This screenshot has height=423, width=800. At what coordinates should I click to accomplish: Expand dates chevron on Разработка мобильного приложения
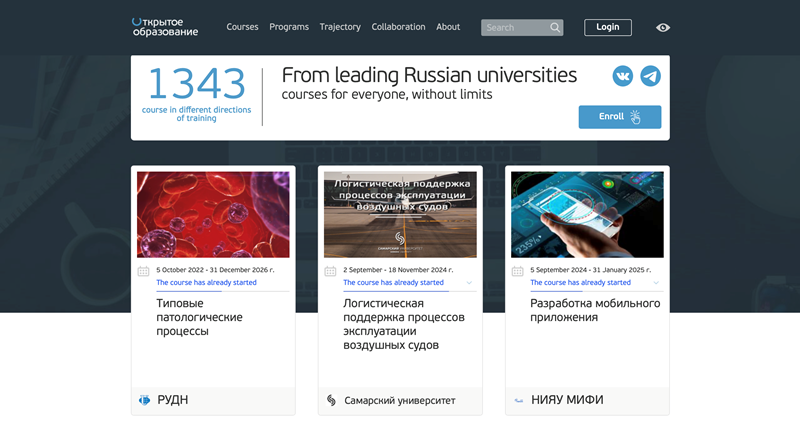[656, 283]
